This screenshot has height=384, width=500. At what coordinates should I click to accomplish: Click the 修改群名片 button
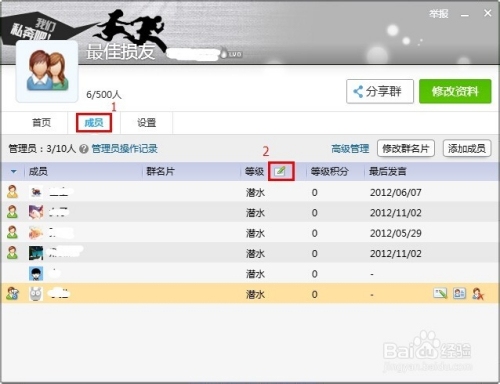[x=406, y=148]
